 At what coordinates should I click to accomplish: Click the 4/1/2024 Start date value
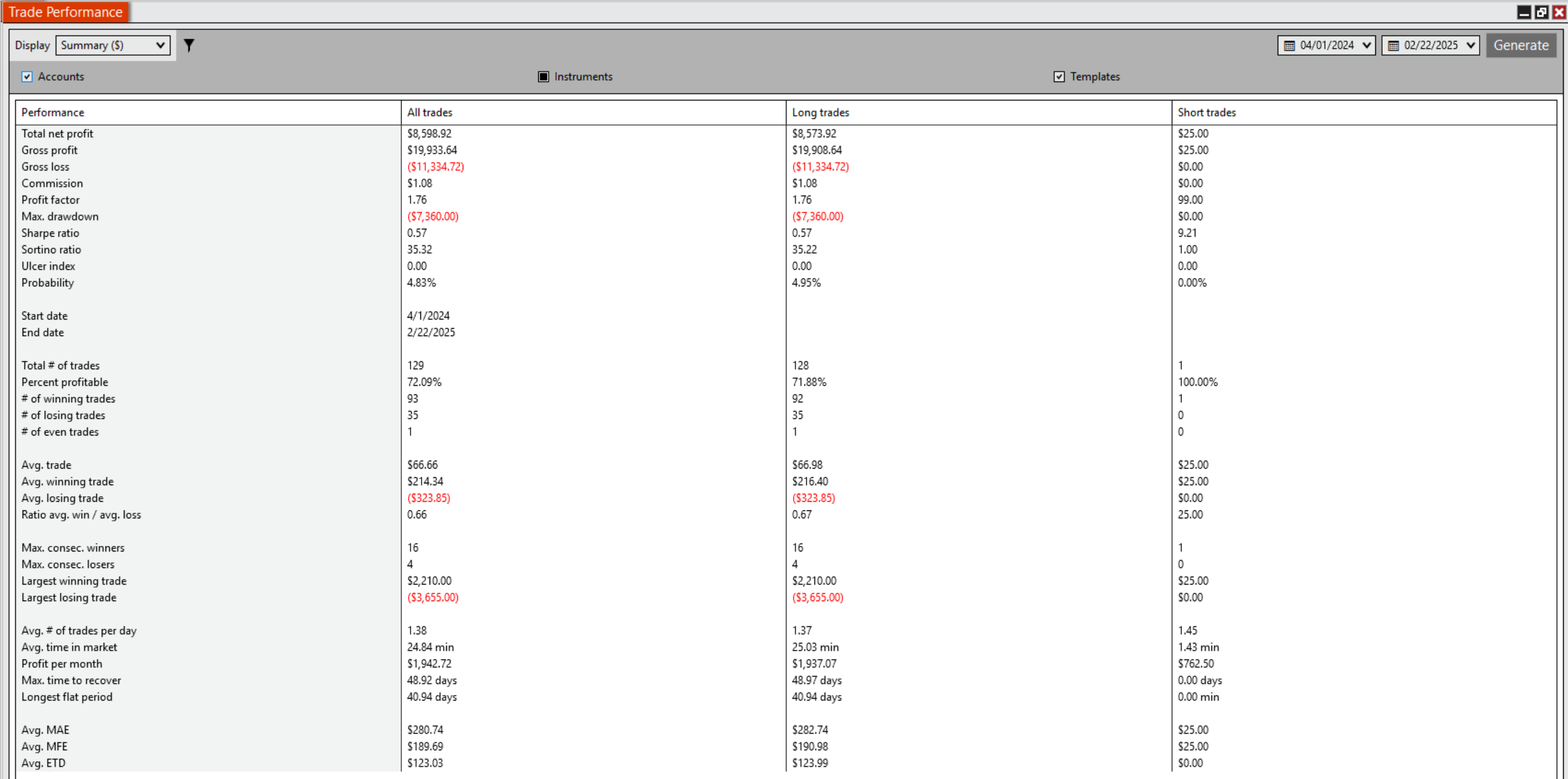pyautogui.click(x=428, y=316)
